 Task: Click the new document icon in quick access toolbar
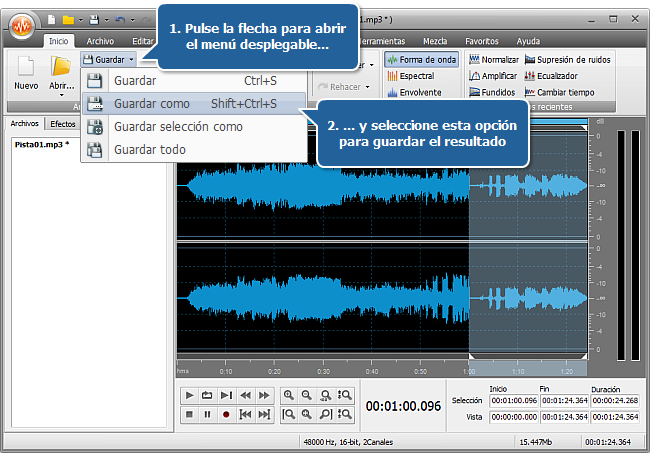[x=51, y=19]
